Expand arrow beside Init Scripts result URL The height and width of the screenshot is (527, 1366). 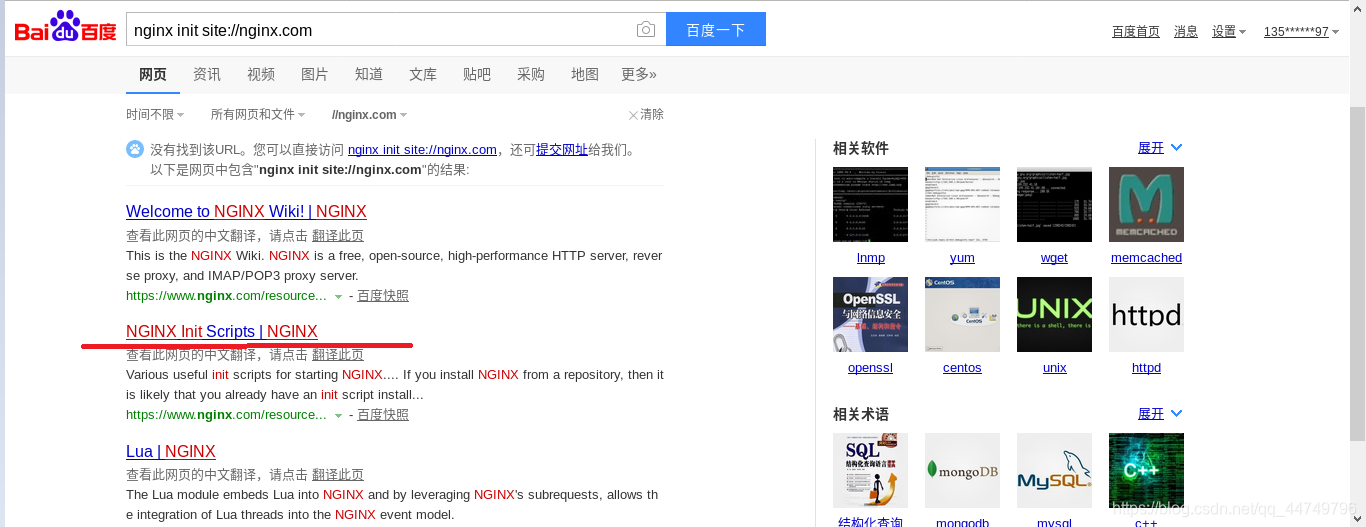click(x=338, y=416)
